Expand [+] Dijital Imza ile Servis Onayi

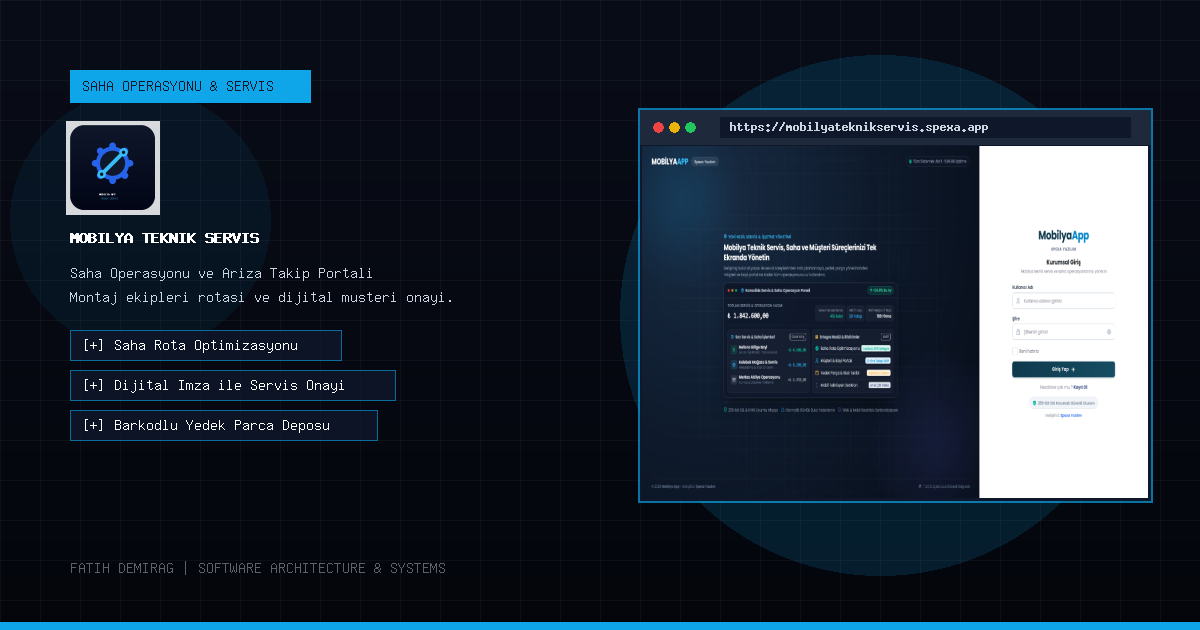233,385
